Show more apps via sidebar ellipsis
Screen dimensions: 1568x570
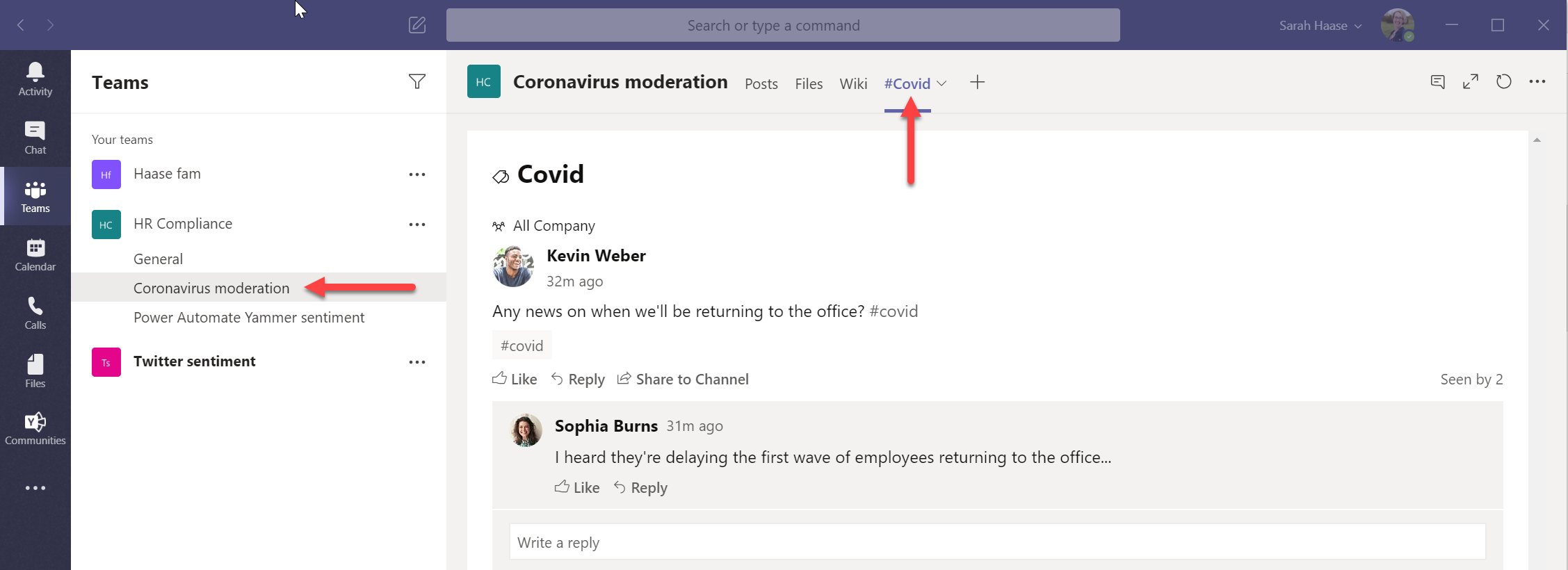click(35, 488)
